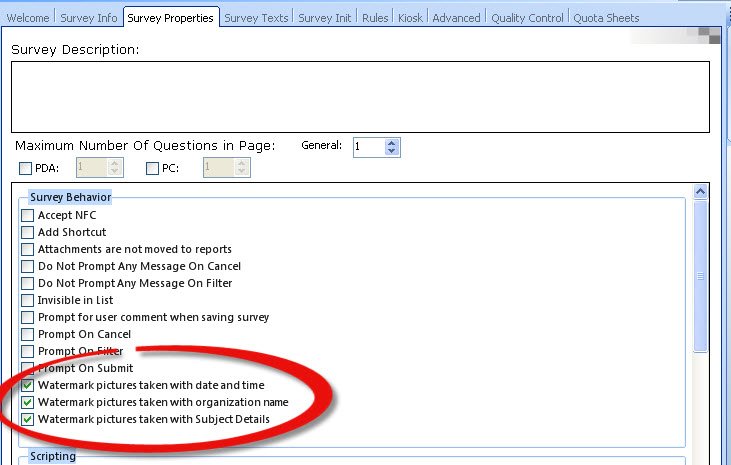Check the Invisible in List option
Screen dimensions: 731x465
coord(28,300)
